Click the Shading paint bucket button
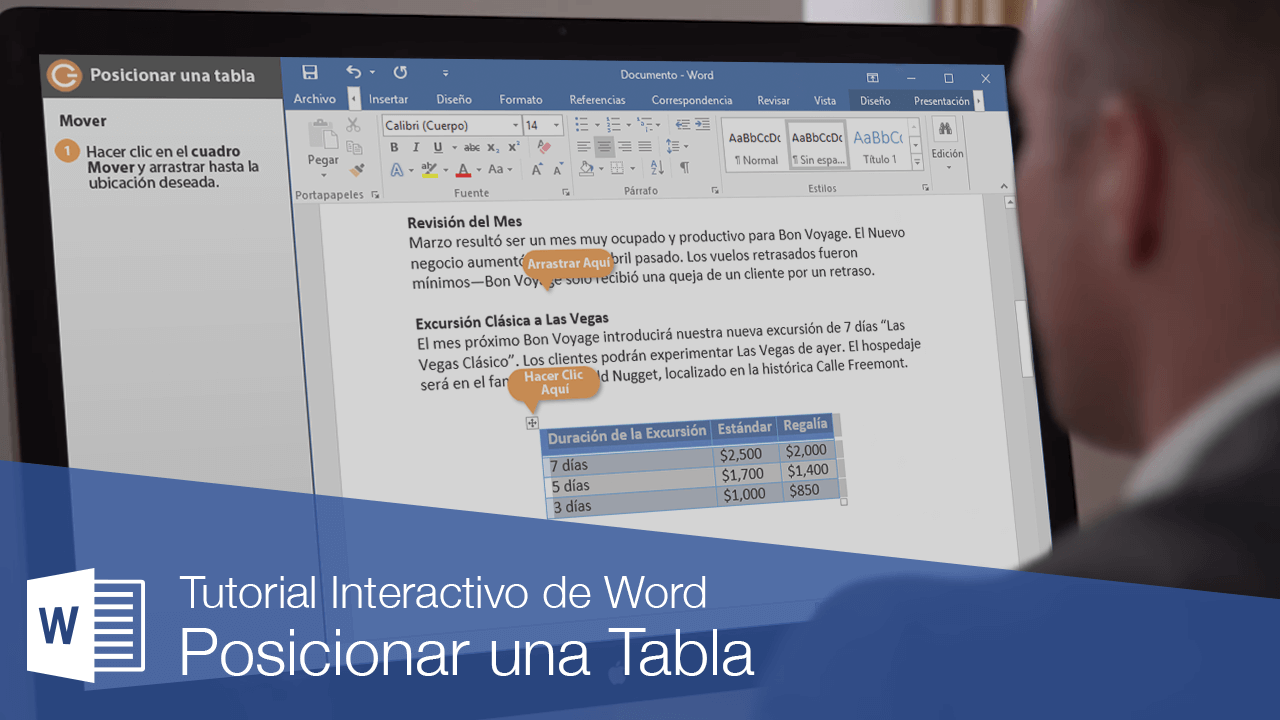 point(586,169)
